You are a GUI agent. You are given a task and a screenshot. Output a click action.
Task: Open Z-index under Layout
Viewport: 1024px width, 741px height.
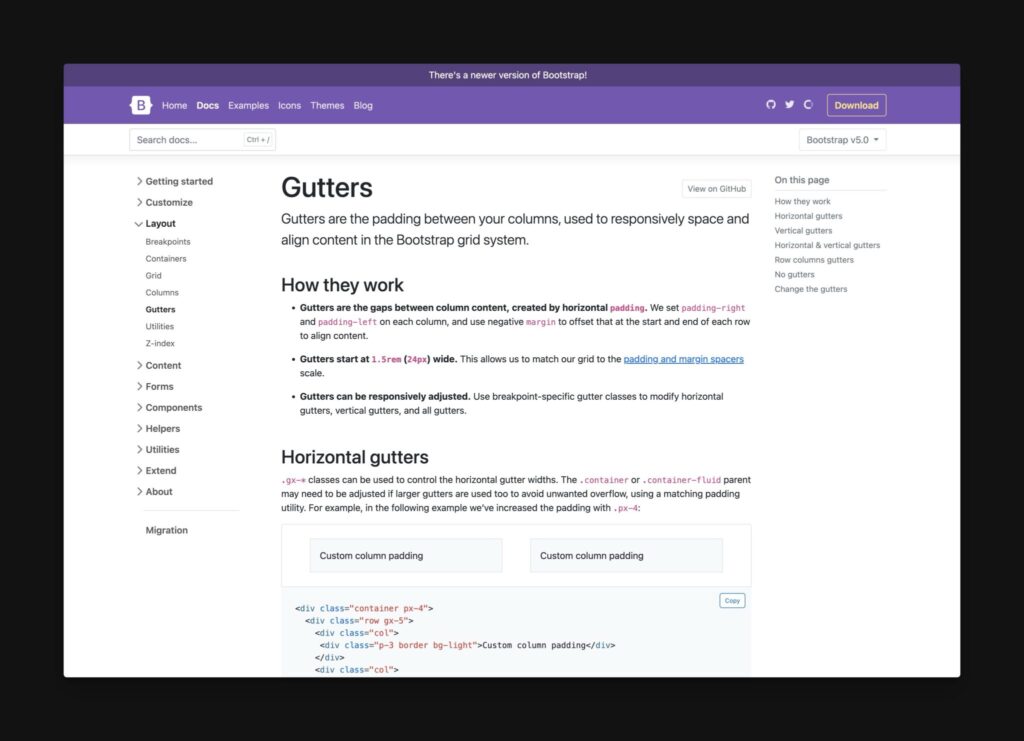click(x=160, y=343)
